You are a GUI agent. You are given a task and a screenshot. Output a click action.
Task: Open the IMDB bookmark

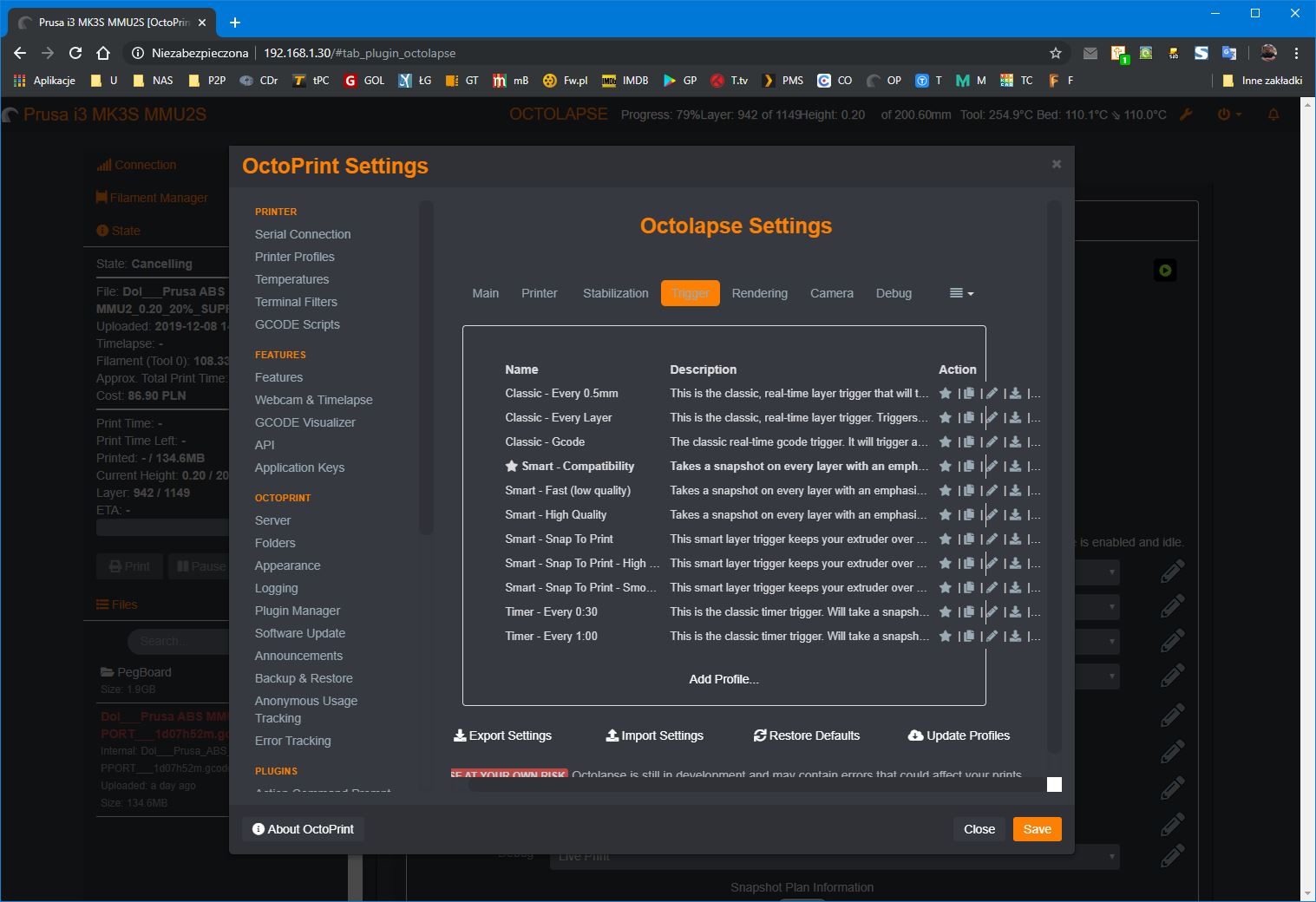(625, 81)
